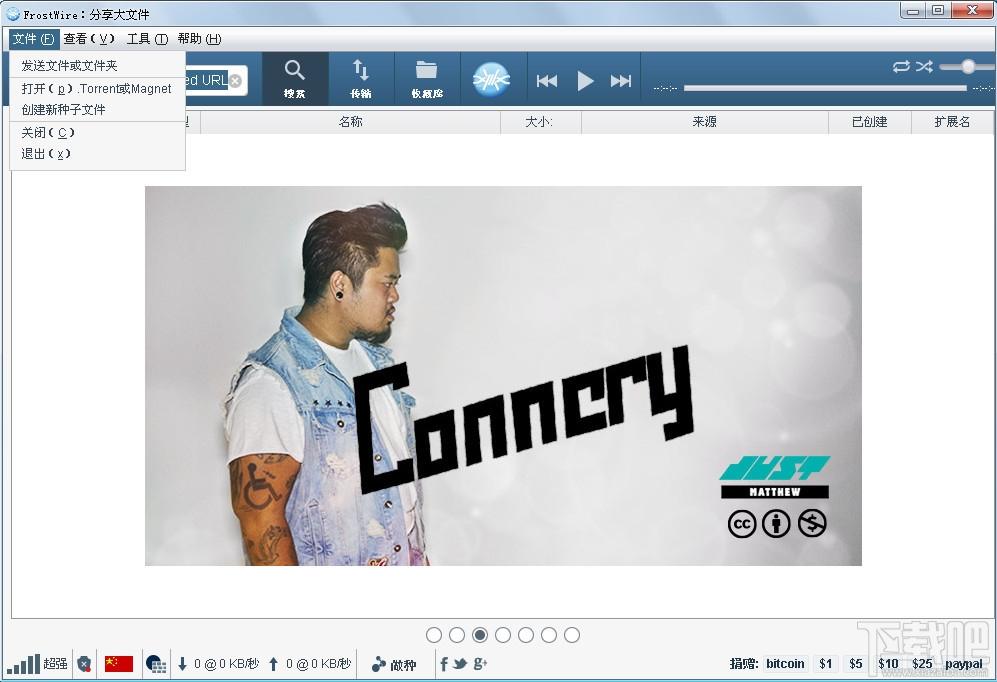Viewport: 997px width, 682px height.
Task: Sort results by 来源 column header
Action: 705,121
